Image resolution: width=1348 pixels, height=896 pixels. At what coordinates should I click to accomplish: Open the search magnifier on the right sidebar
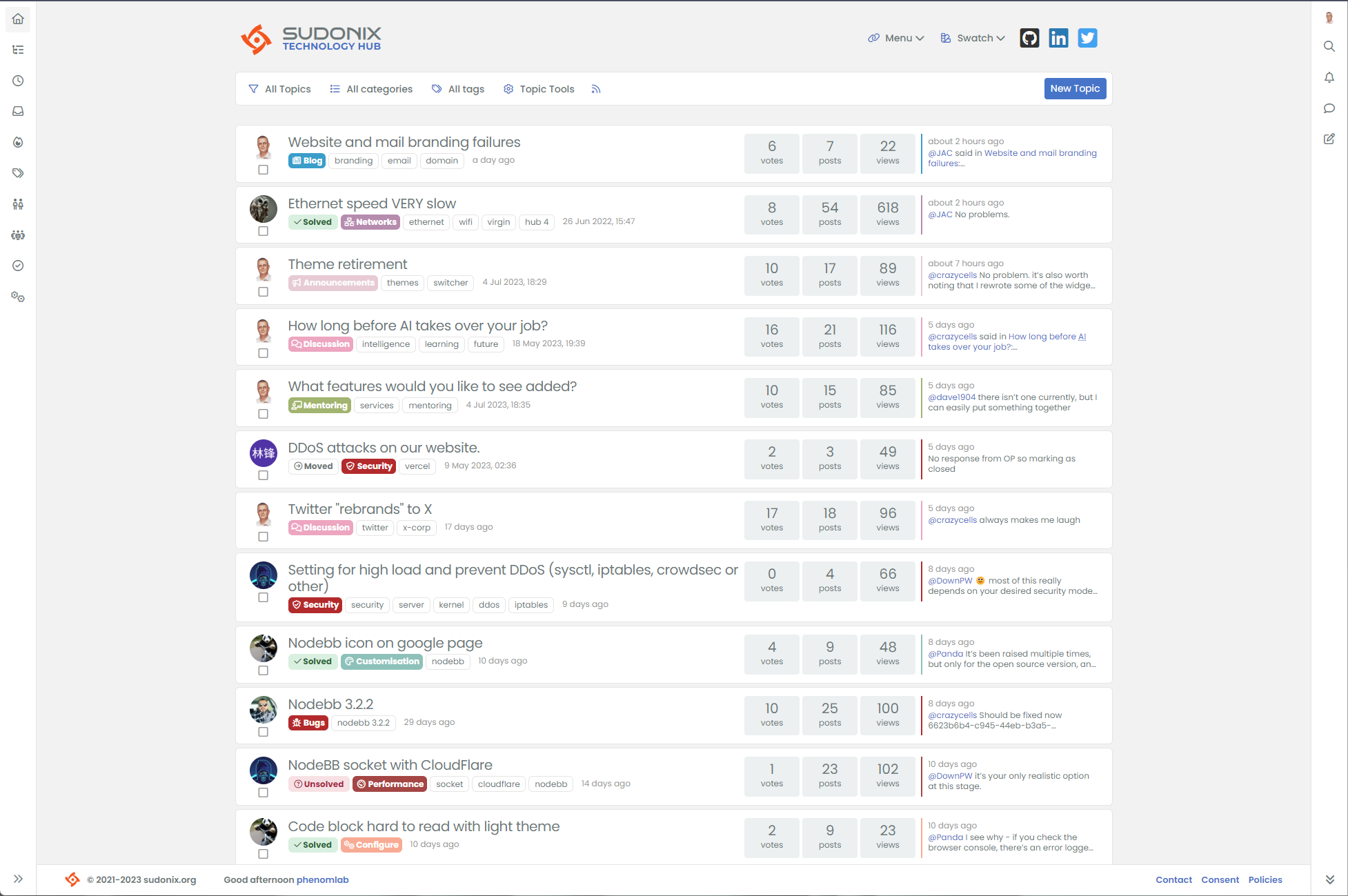(1330, 46)
